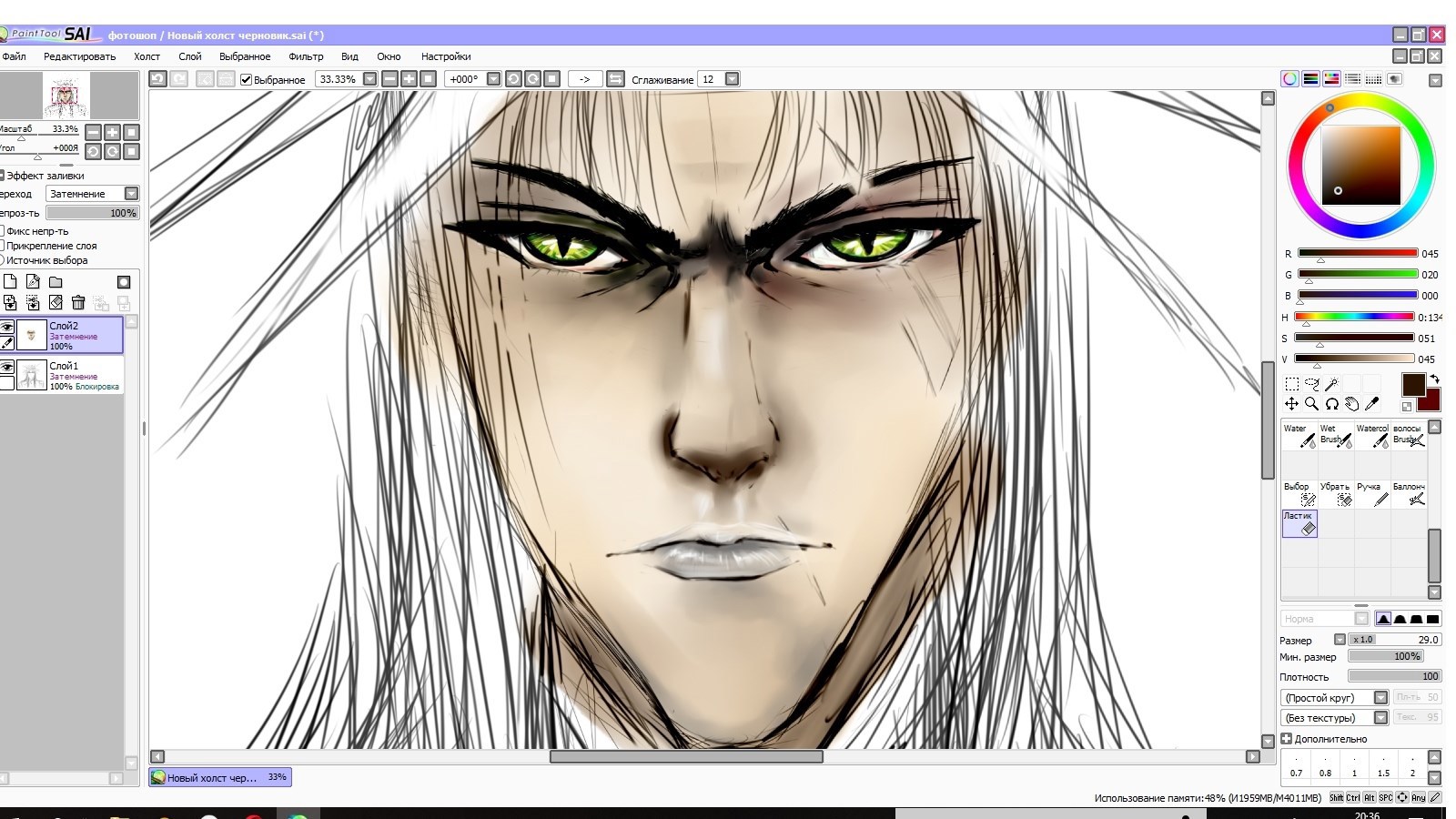Image resolution: width=1456 pixels, height=819 pixels.
Task: Open the color panel options arrow
Action: [1435, 80]
